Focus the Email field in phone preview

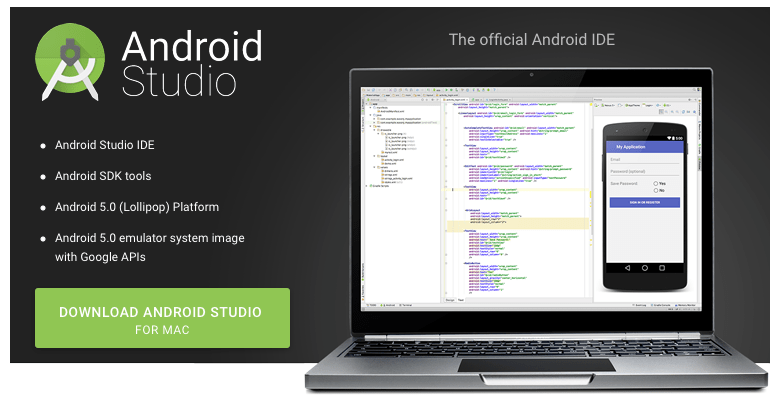[644, 160]
